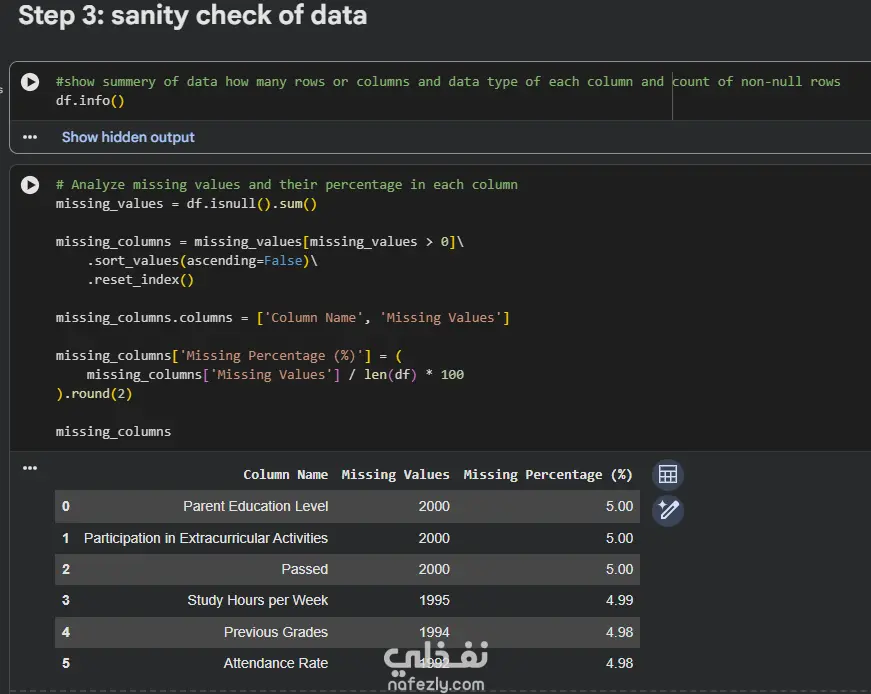Click the 'missing_values = df.isnull().sum()' line
The image size is (871, 694).
tap(186, 203)
